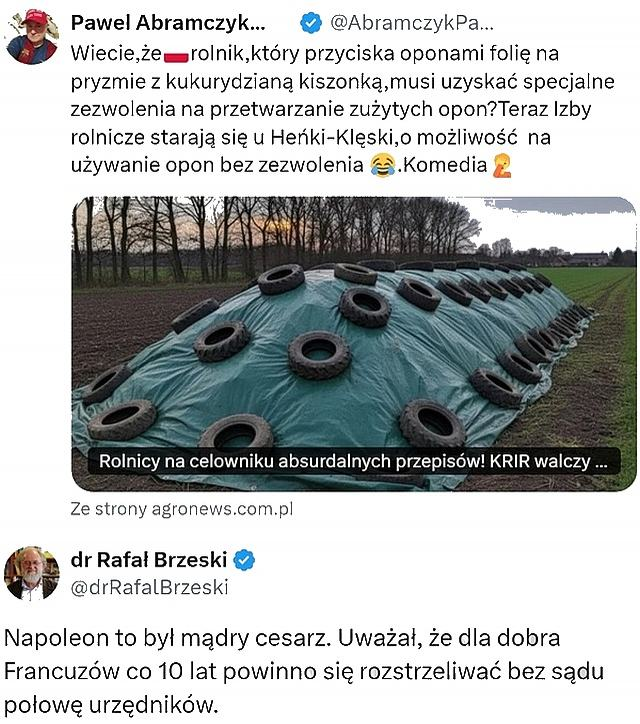Image resolution: width=640 pixels, height=724 pixels.
Task: Click the 'Rolnicy na celowniku' headline caption
Action: 353,461
